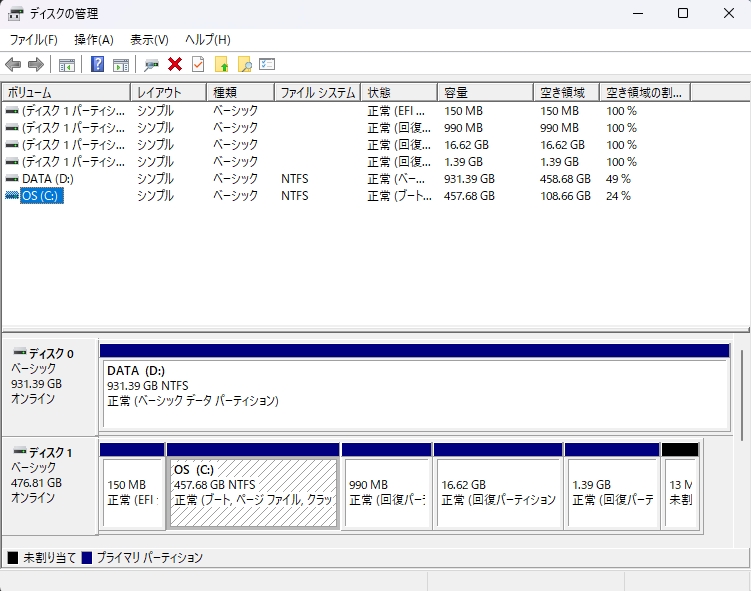The image size is (751, 591).
Task: Select the 13 MB unallocated black-header block
Action: click(x=680, y=492)
